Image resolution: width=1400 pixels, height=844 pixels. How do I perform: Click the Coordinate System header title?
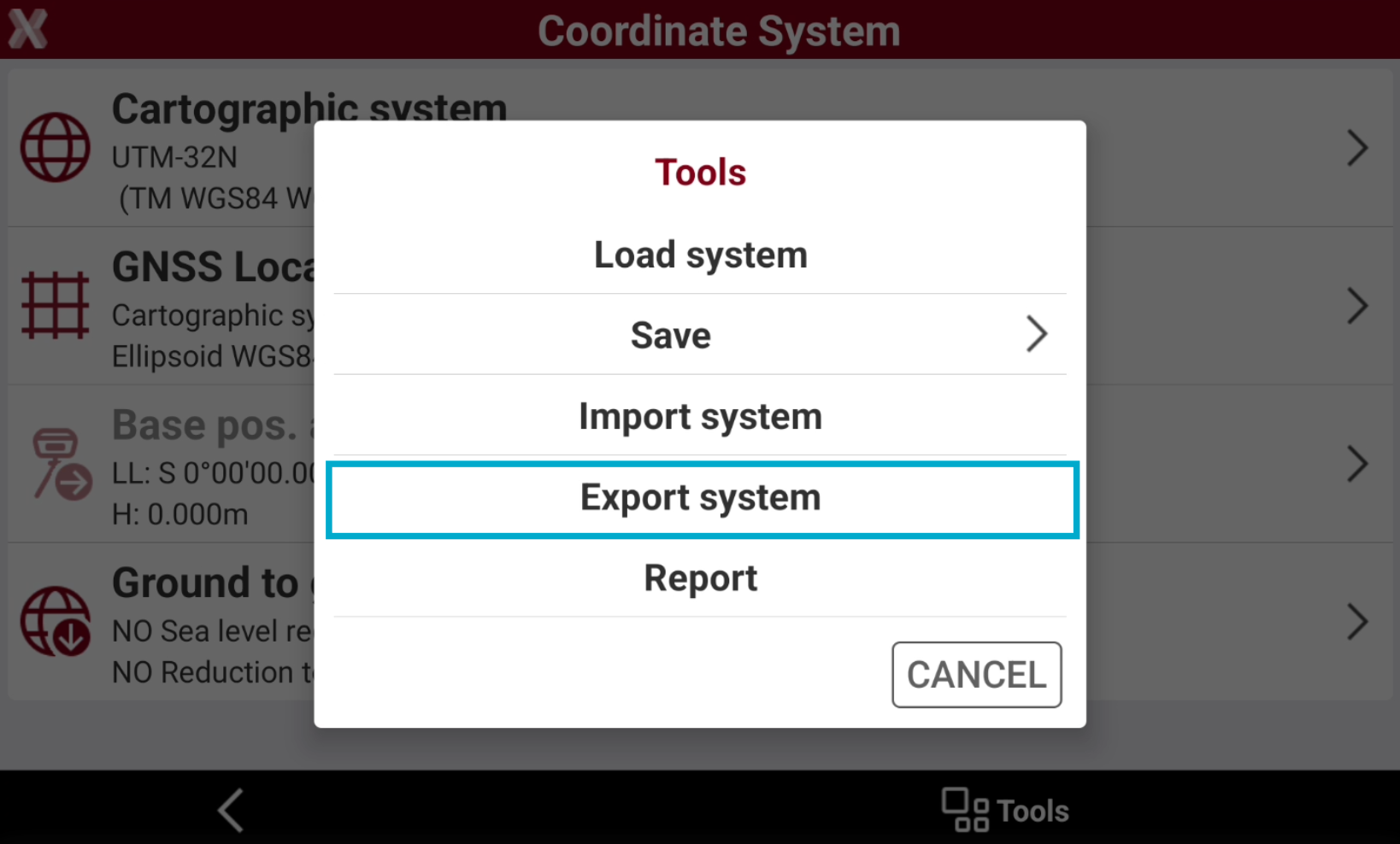click(x=719, y=31)
